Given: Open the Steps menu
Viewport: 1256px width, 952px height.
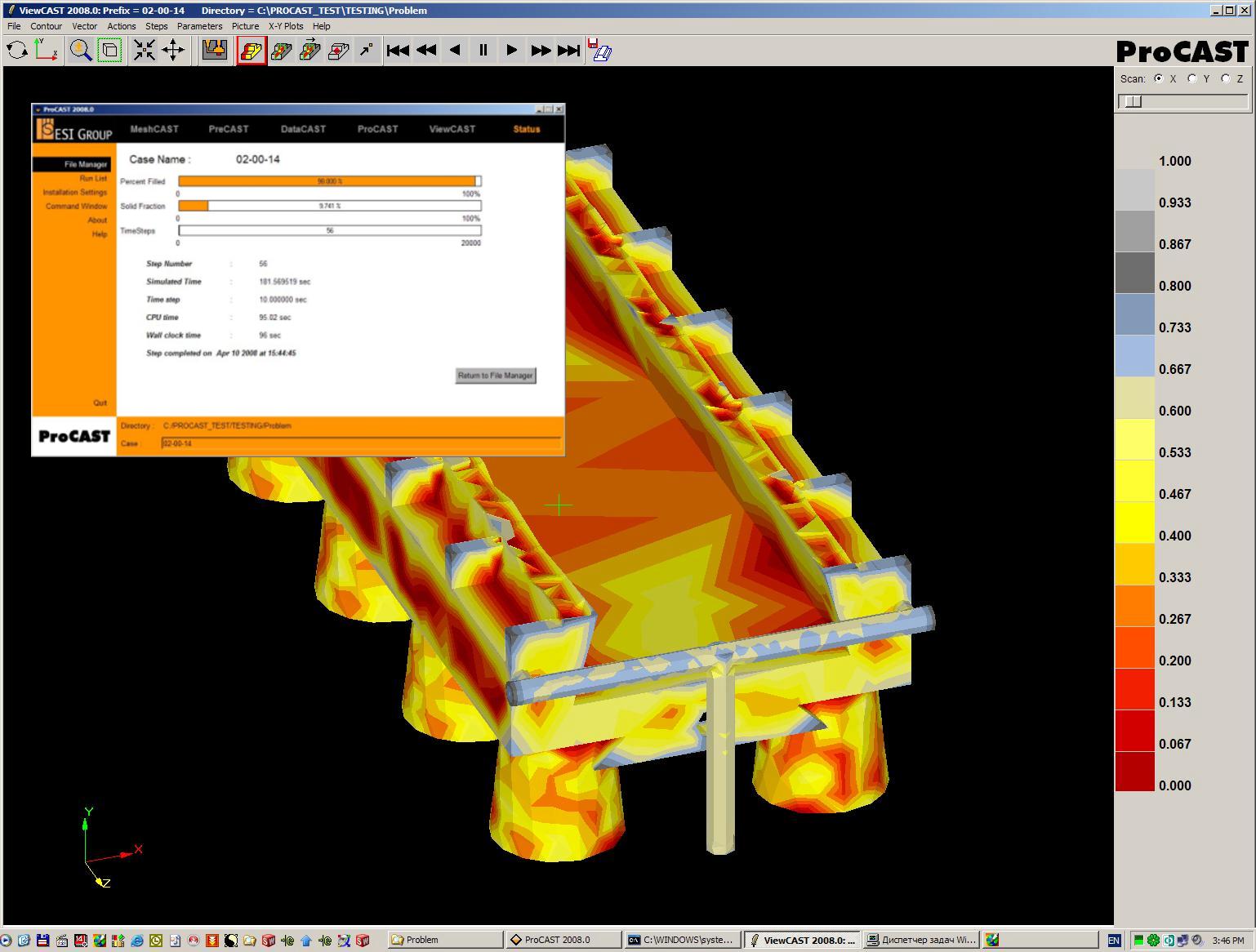Looking at the screenshot, I should pos(156,26).
